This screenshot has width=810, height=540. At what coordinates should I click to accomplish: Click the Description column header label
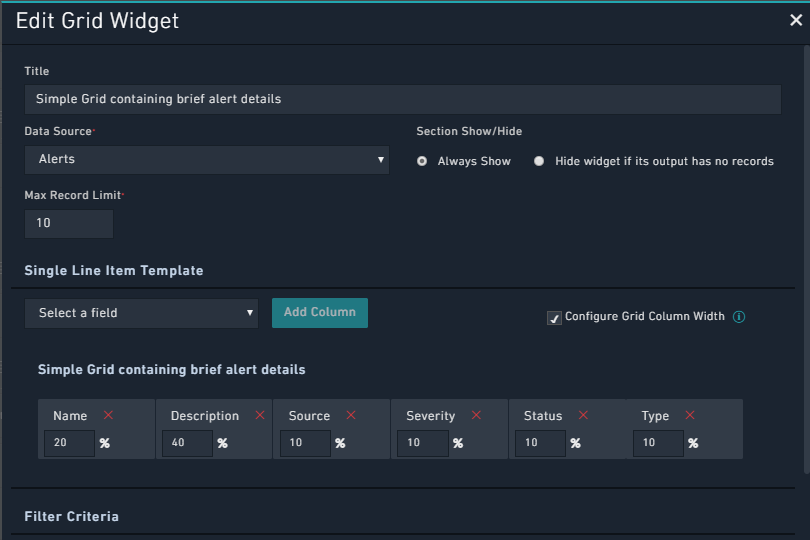[x=205, y=416]
